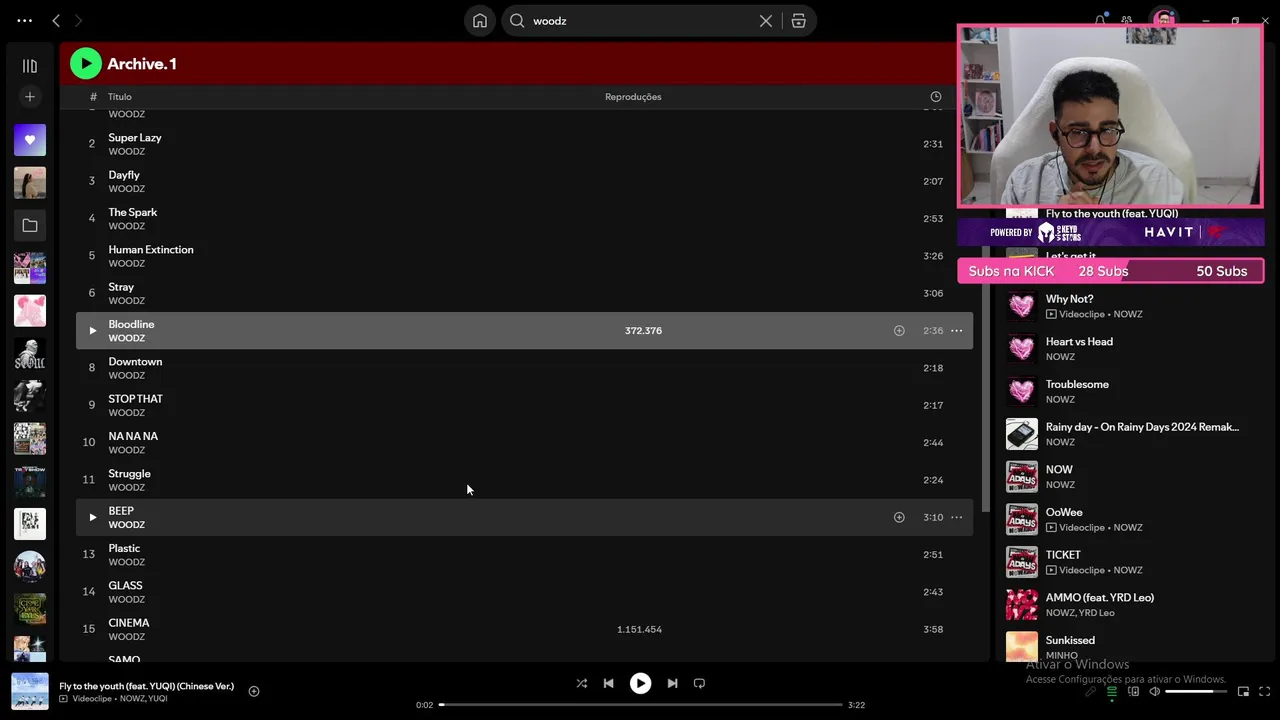Open the now-playing album cover
Image resolution: width=1280 pixels, height=720 pixels.
coord(30,691)
